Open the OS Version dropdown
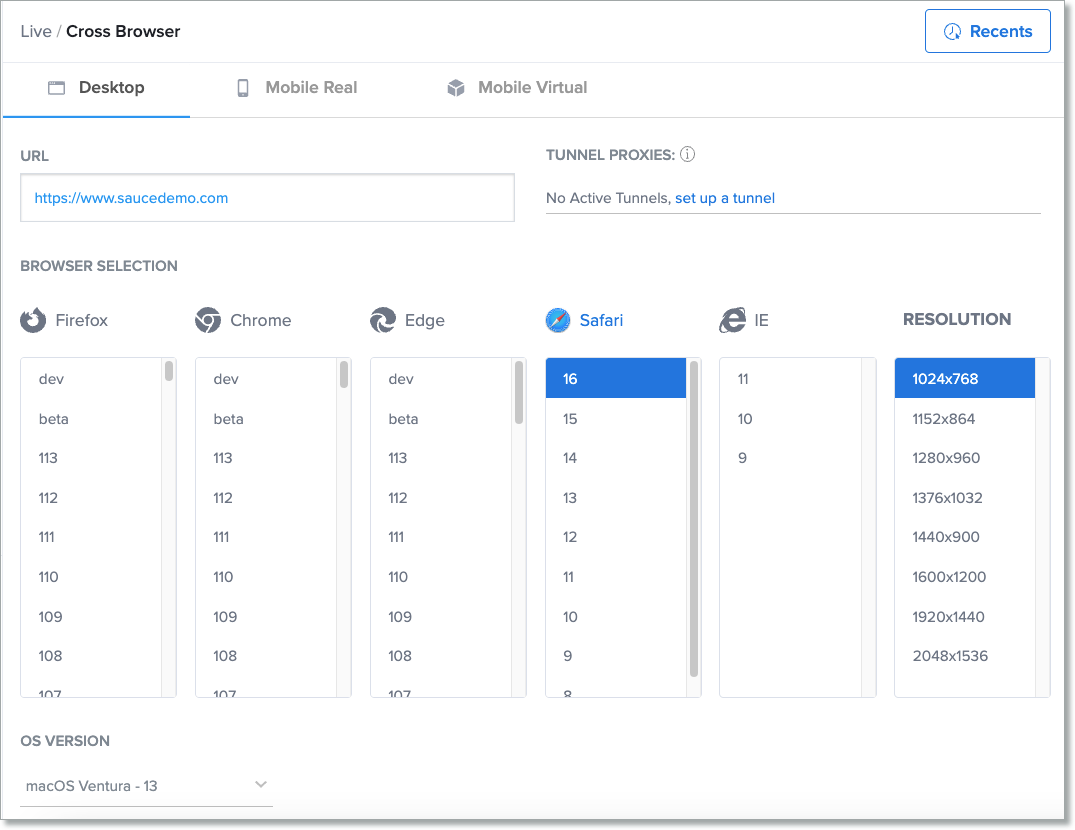The height and width of the screenshot is (830, 1075). pyautogui.click(x=146, y=785)
